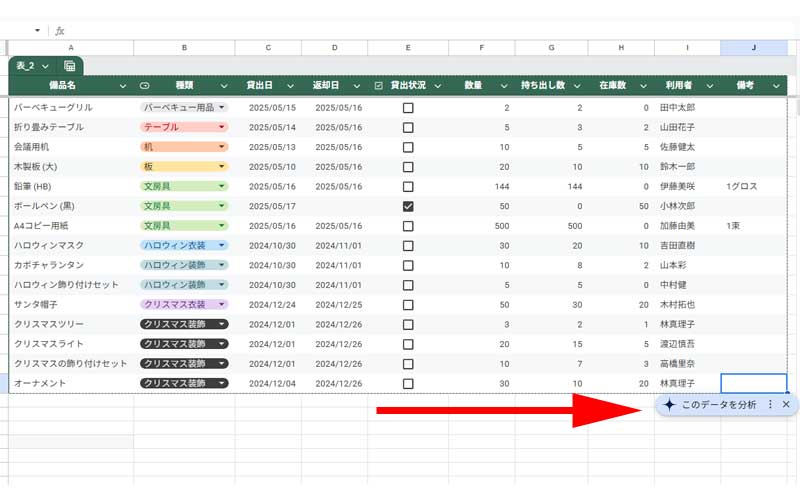
Task: Check 貸出状況 for 折り畳みテーブル
Action: click(x=408, y=128)
